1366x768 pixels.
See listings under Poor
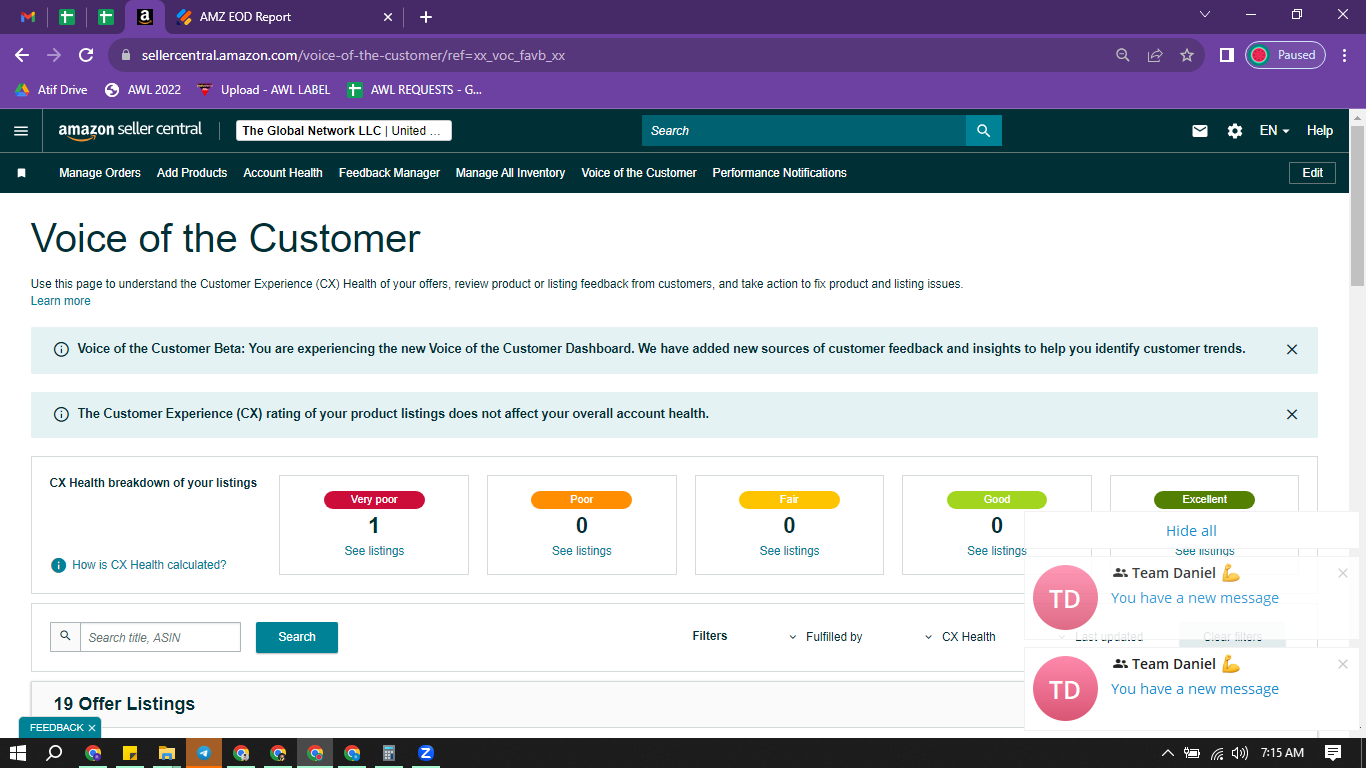(x=582, y=551)
